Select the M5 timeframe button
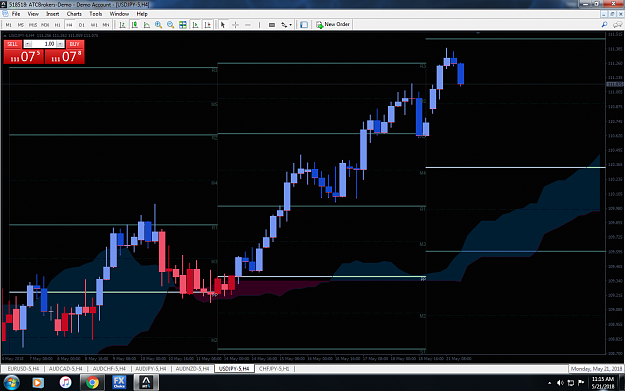The height and width of the screenshot is (391, 625). (x=20, y=25)
